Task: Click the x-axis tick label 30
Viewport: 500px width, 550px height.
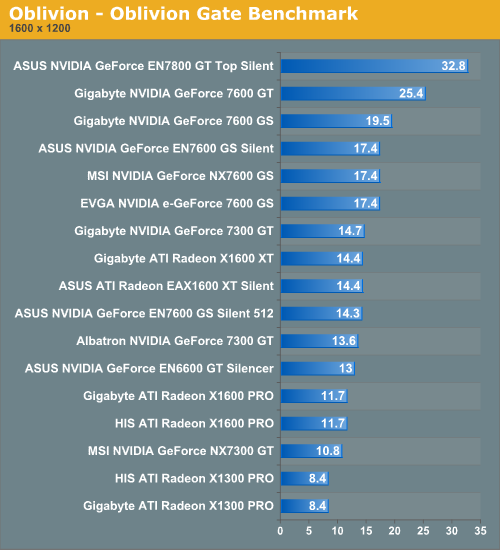Action: [452, 531]
